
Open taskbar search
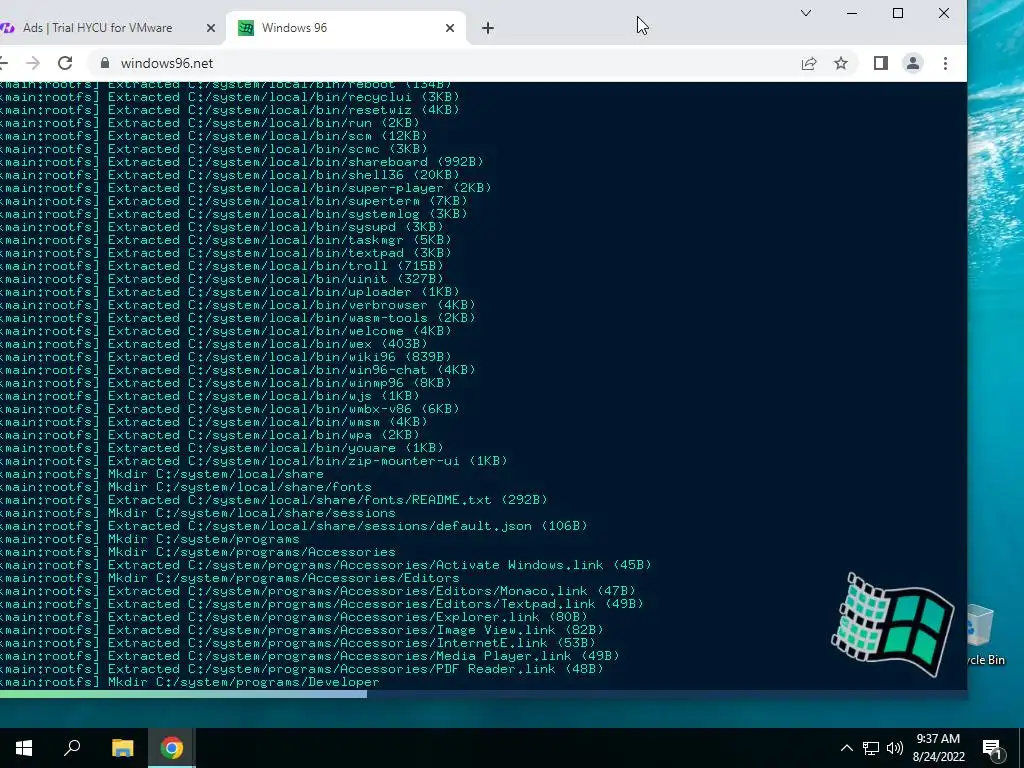(x=72, y=748)
